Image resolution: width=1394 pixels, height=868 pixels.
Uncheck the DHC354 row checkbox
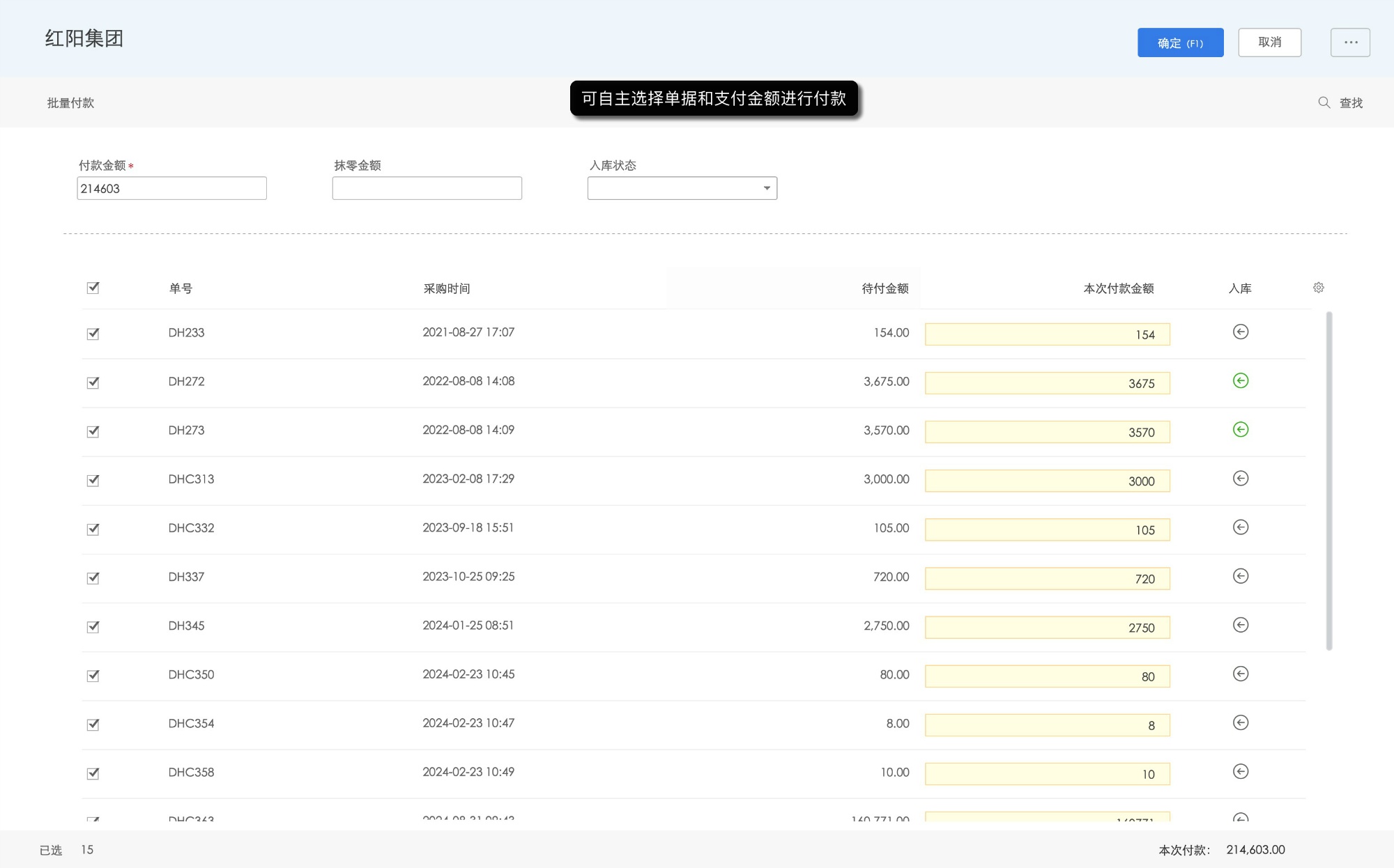point(93,724)
